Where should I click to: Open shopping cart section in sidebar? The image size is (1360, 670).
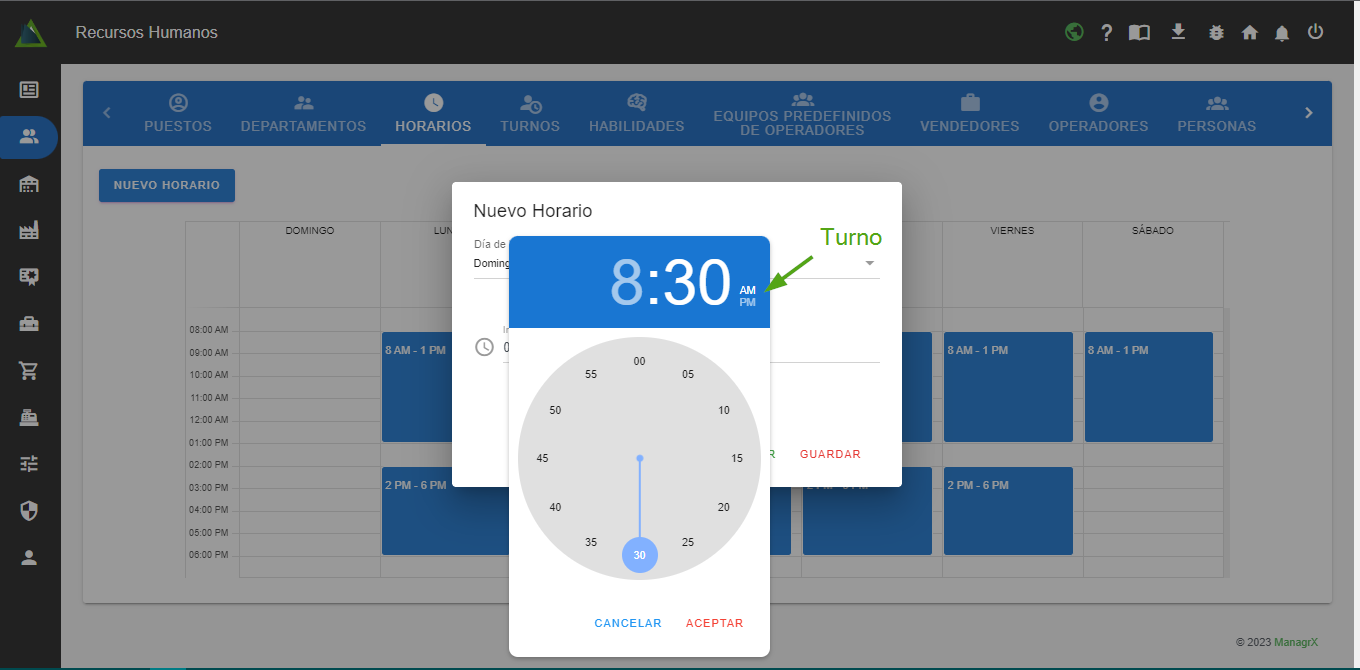29,371
